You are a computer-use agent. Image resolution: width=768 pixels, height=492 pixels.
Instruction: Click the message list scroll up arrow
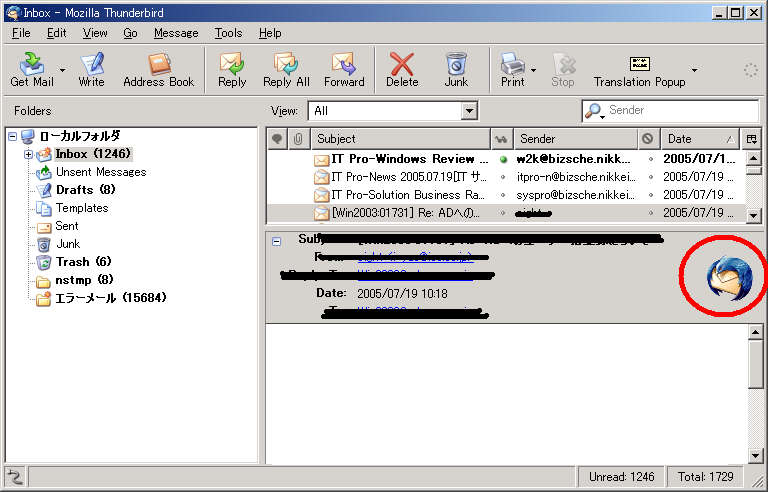tap(753, 158)
